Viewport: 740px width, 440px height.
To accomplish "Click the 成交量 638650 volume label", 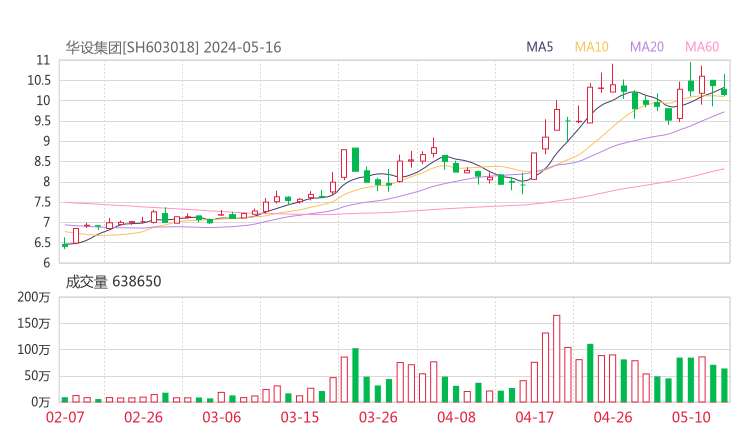I will tap(113, 282).
